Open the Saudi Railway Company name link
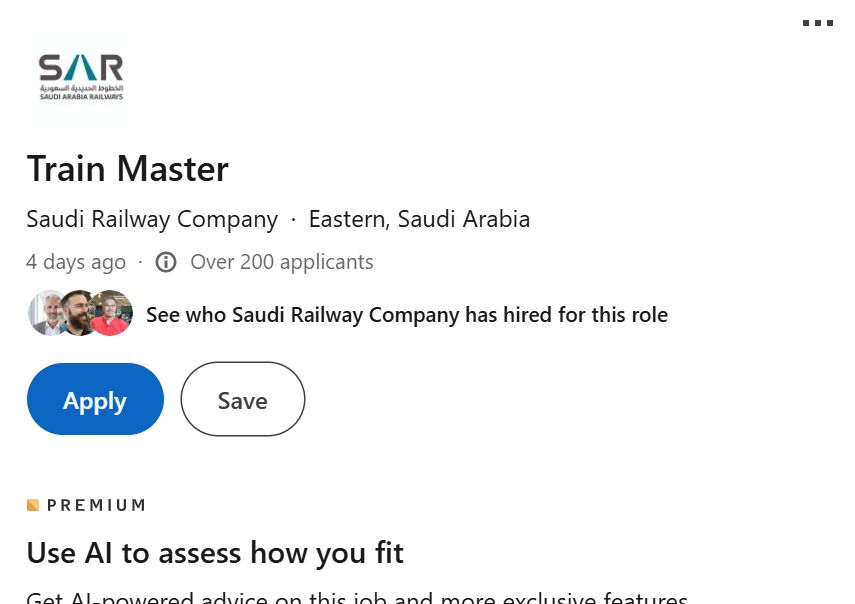Screen dimensions: 855x604 [152, 219]
